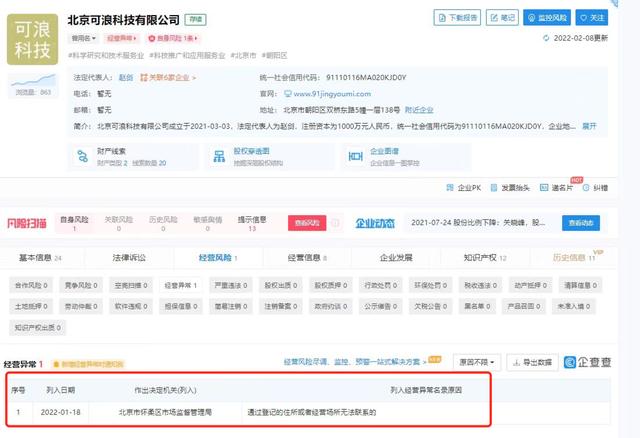Switch to the 经营信息 tab
The image size is (640, 438).
coord(307,258)
